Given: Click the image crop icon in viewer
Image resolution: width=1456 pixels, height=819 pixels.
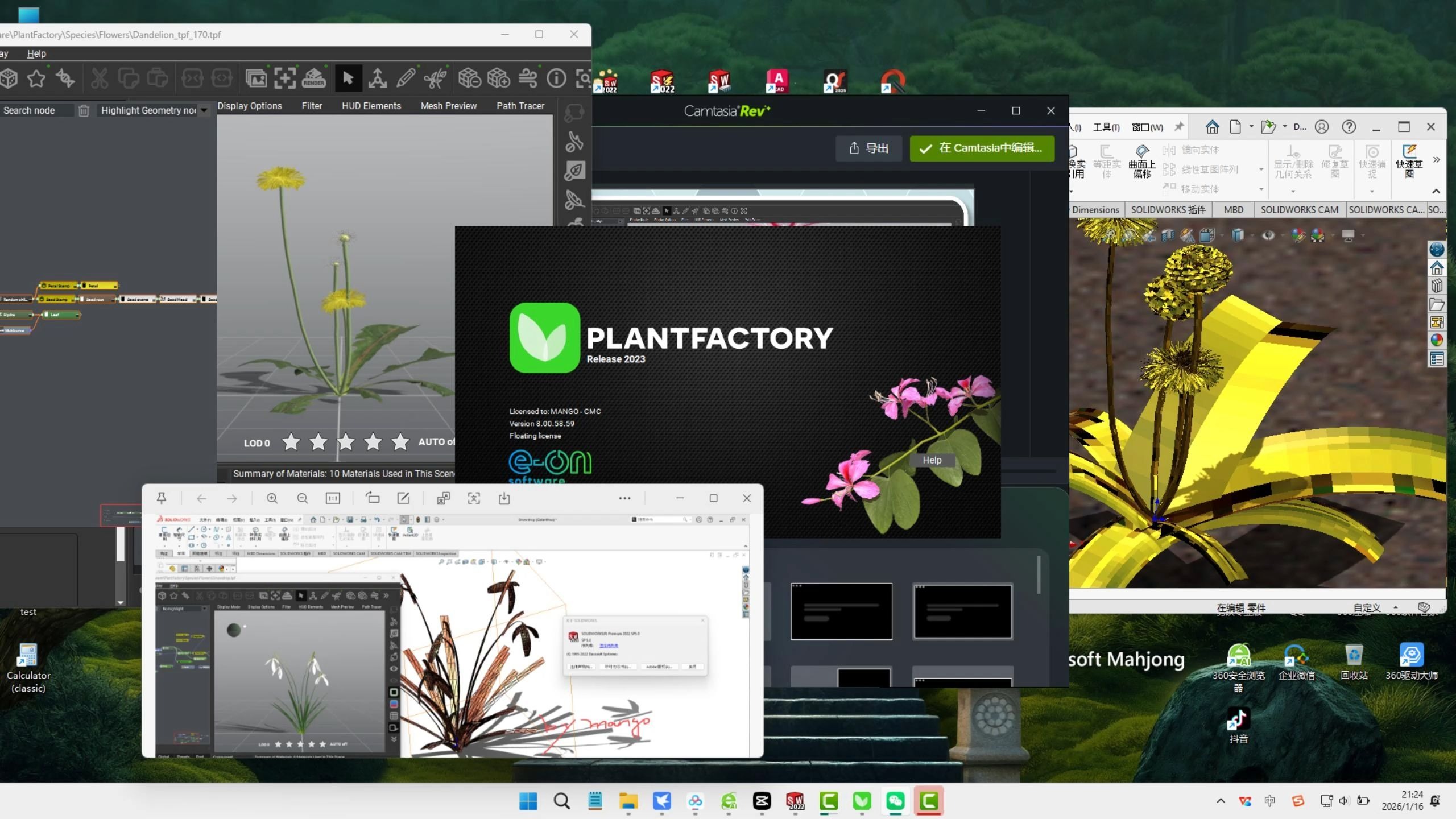Looking at the screenshot, I should coord(473,499).
